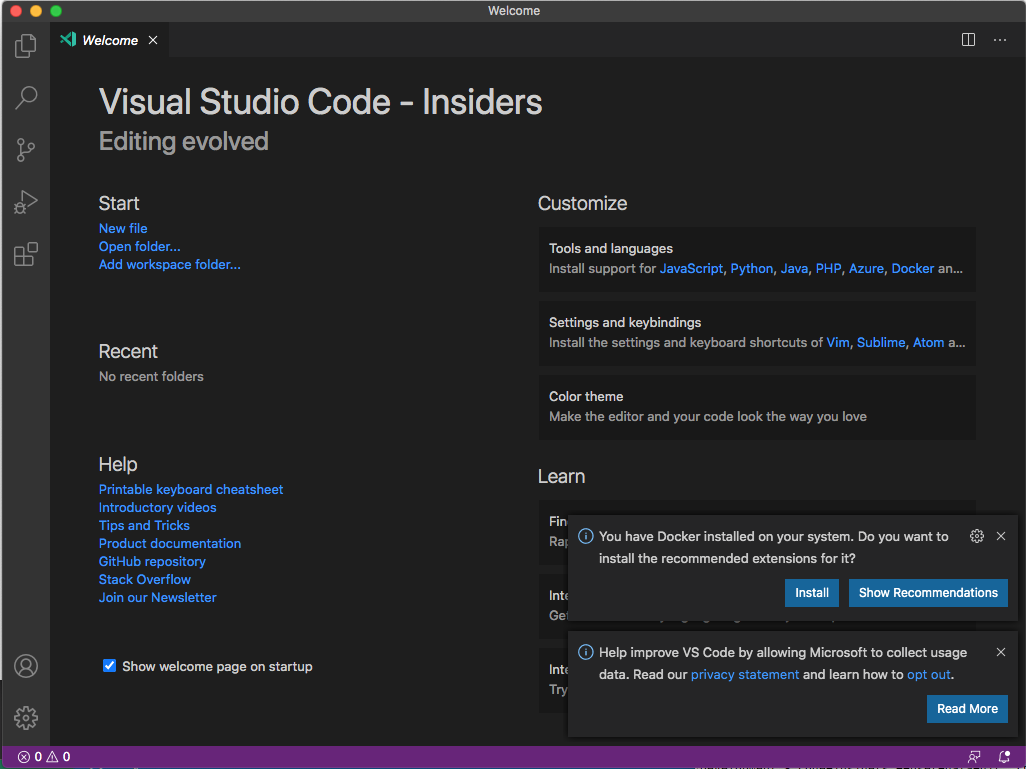Screen dimensions: 1026x769
Task: Install Python language support link
Action: click(x=751, y=268)
